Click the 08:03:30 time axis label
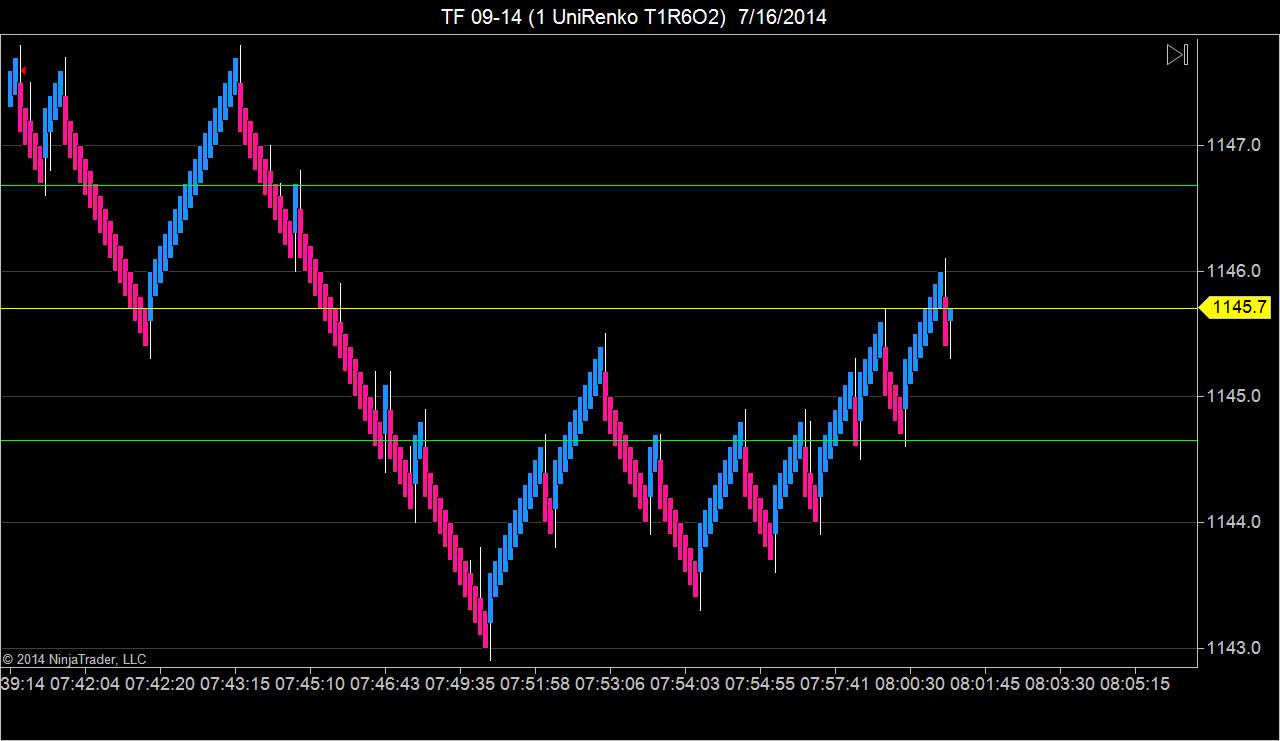 1060,684
